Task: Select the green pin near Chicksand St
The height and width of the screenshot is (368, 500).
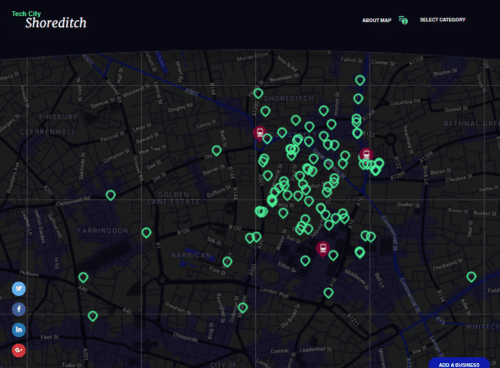Action: [x=471, y=276]
